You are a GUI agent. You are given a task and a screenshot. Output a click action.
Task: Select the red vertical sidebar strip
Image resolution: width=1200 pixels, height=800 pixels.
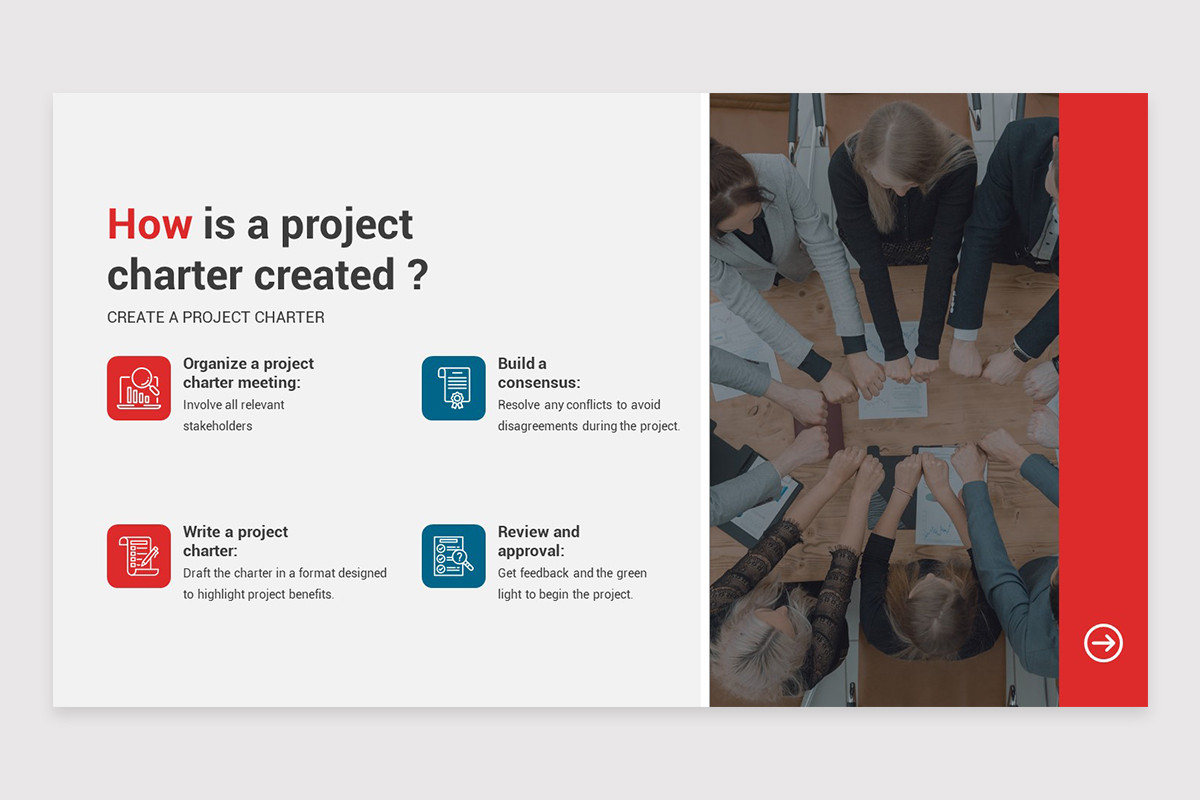(1103, 300)
